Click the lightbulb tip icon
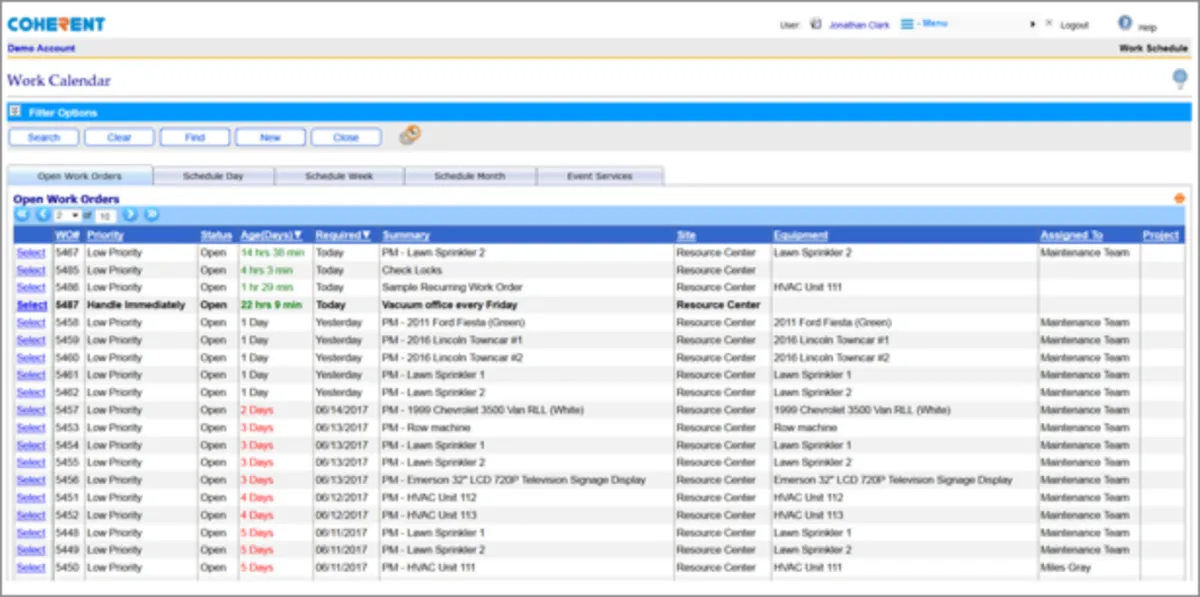 [x=1180, y=80]
